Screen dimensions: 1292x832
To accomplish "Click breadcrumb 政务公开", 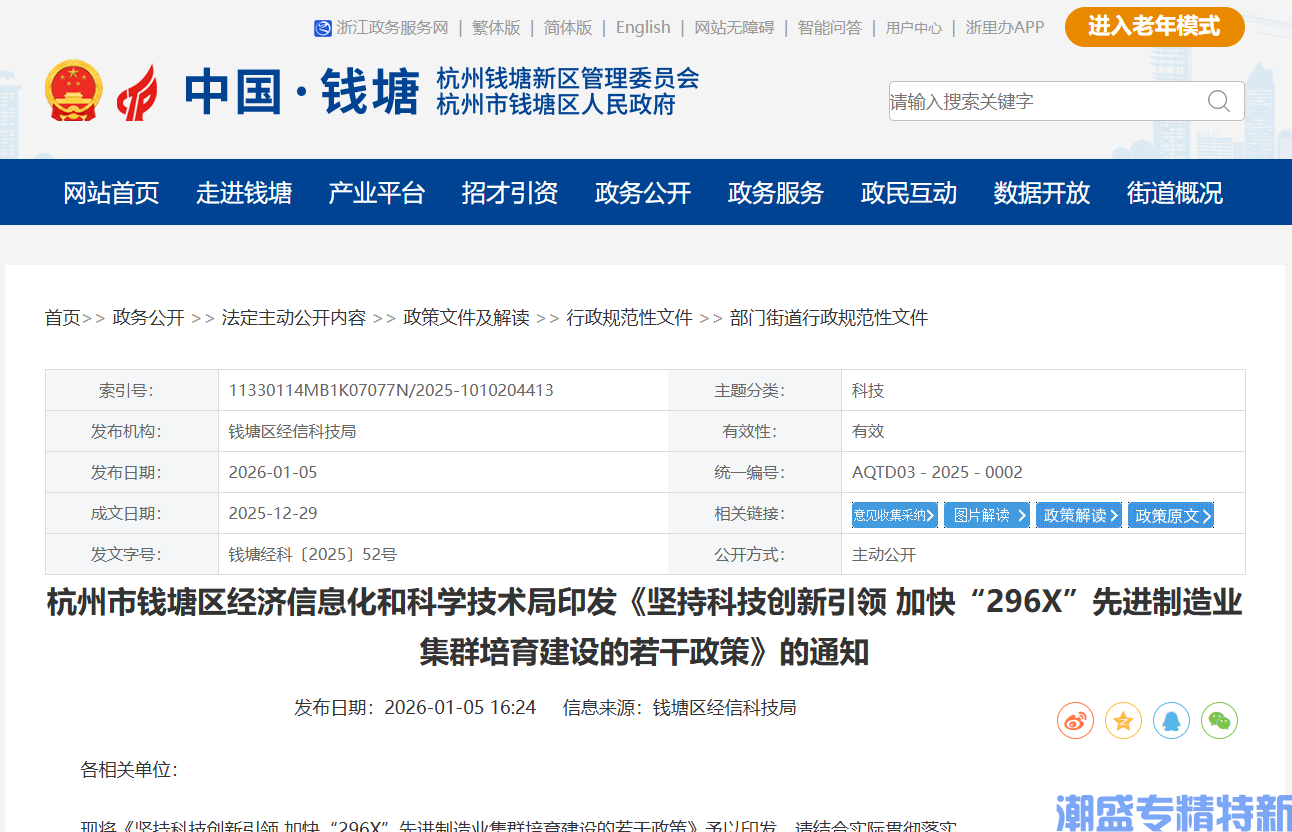I will [149, 318].
